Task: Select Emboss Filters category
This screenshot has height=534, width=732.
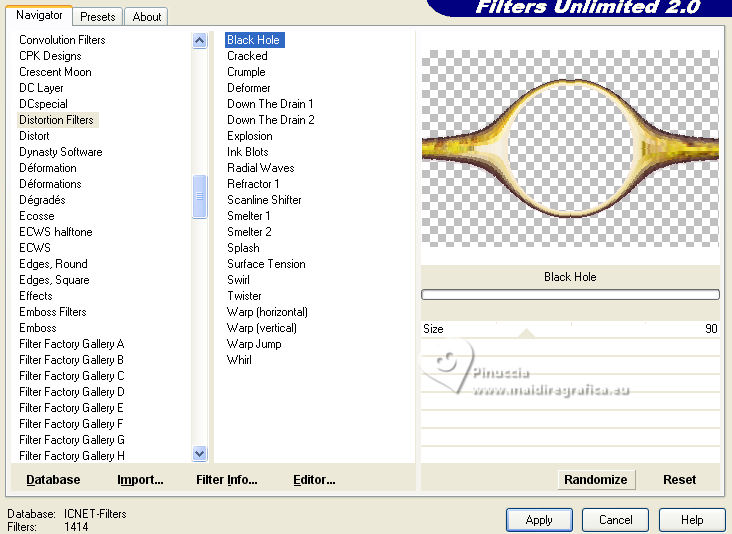Action: [53, 312]
